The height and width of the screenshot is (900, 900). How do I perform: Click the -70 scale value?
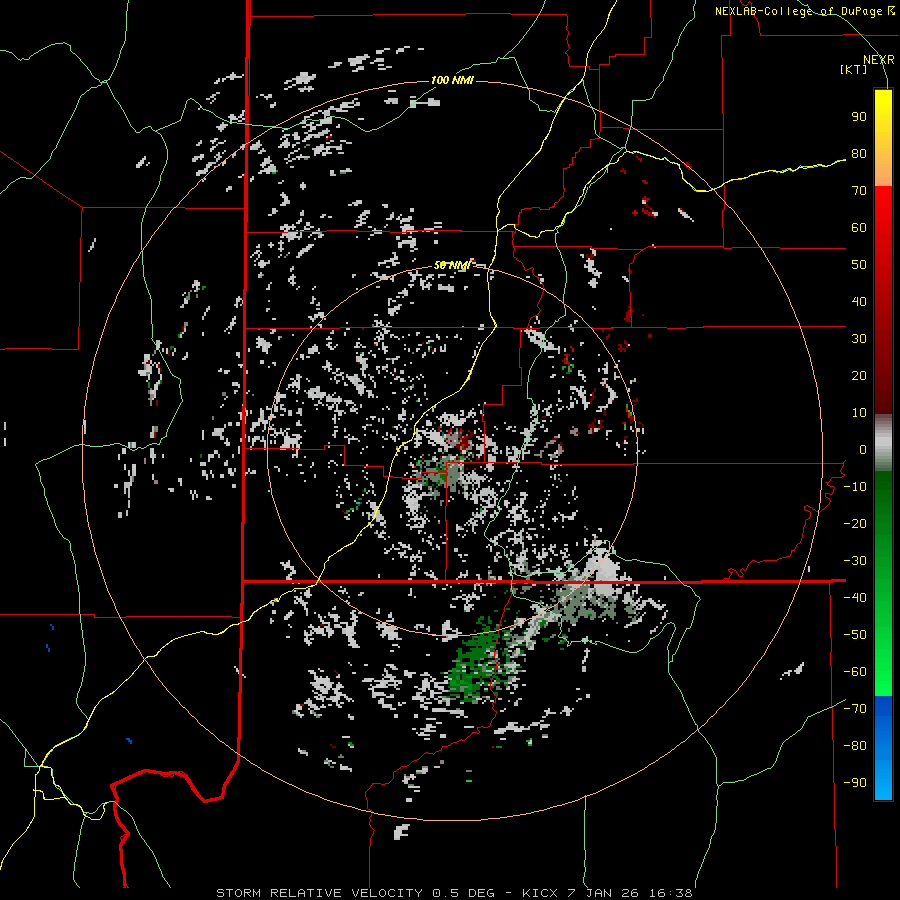pyautogui.click(x=855, y=709)
